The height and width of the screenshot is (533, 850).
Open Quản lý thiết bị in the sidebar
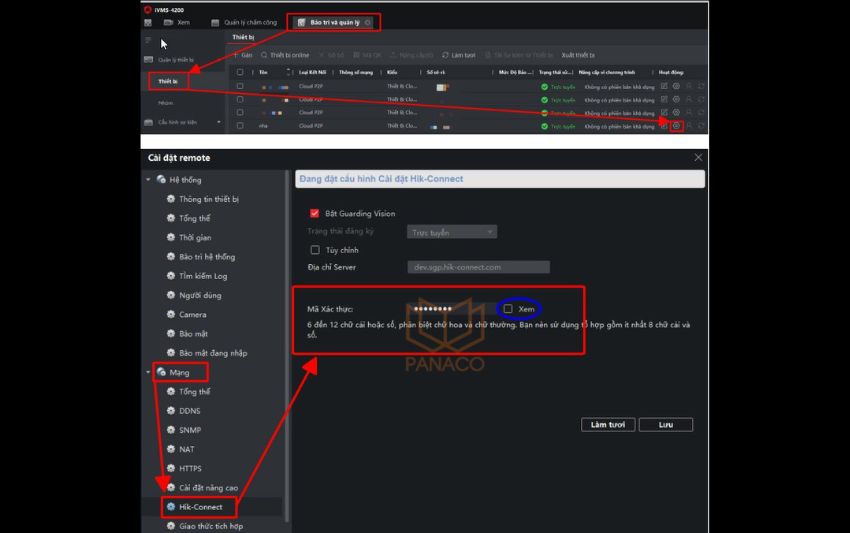170,60
